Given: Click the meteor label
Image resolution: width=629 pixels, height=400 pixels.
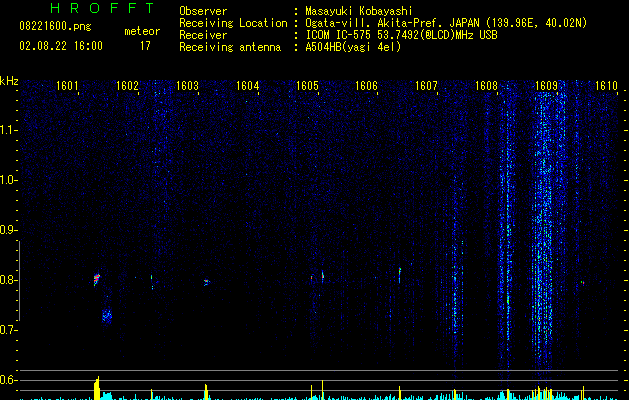Looking at the screenshot, I should point(142,31).
